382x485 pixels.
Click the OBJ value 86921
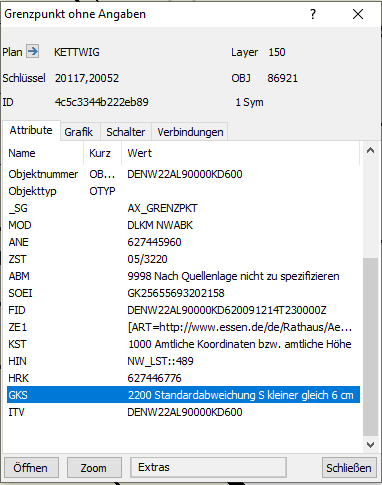pos(282,78)
